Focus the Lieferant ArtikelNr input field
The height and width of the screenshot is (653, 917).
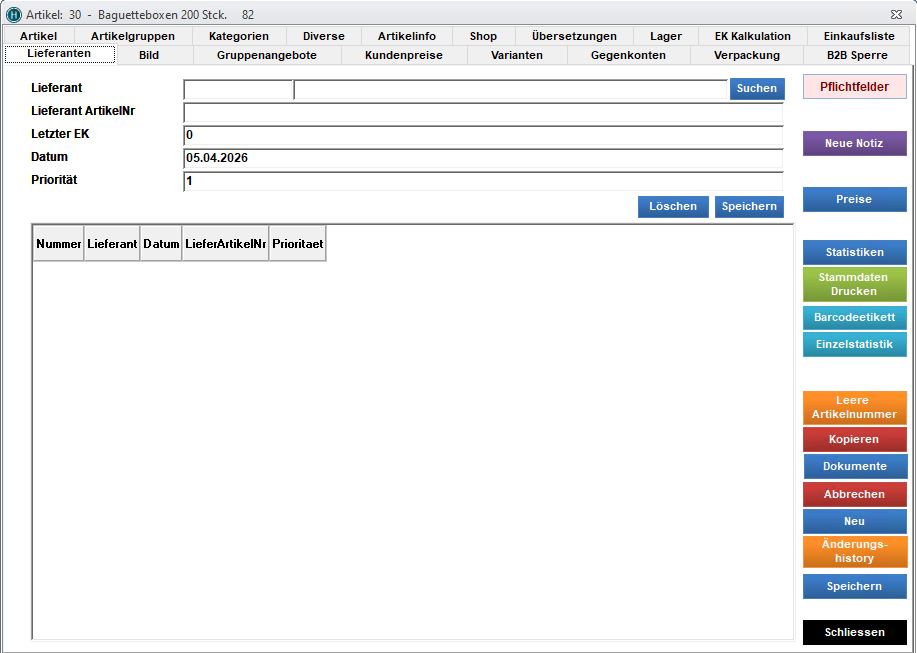click(x=483, y=113)
